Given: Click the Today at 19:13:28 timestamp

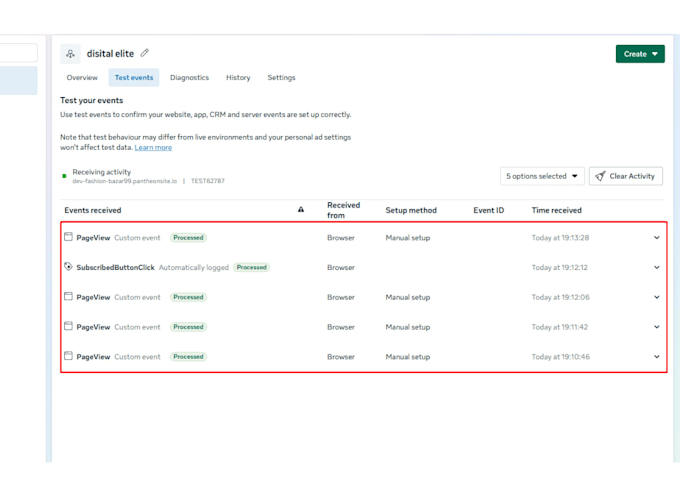Looking at the screenshot, I should point(560,238).
